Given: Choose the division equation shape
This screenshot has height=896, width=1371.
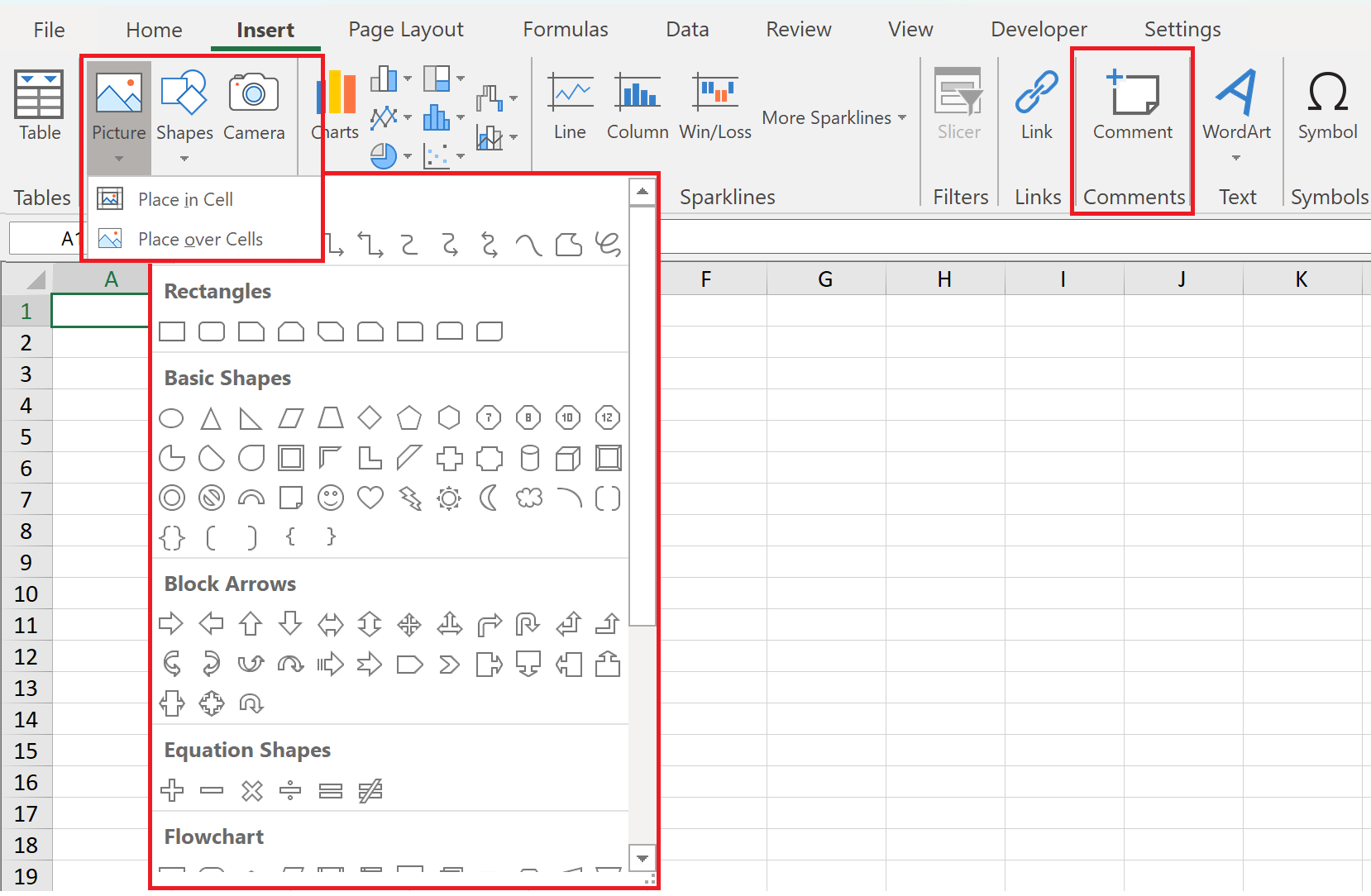Looking at the screenshot, I should tap(290, 791).
